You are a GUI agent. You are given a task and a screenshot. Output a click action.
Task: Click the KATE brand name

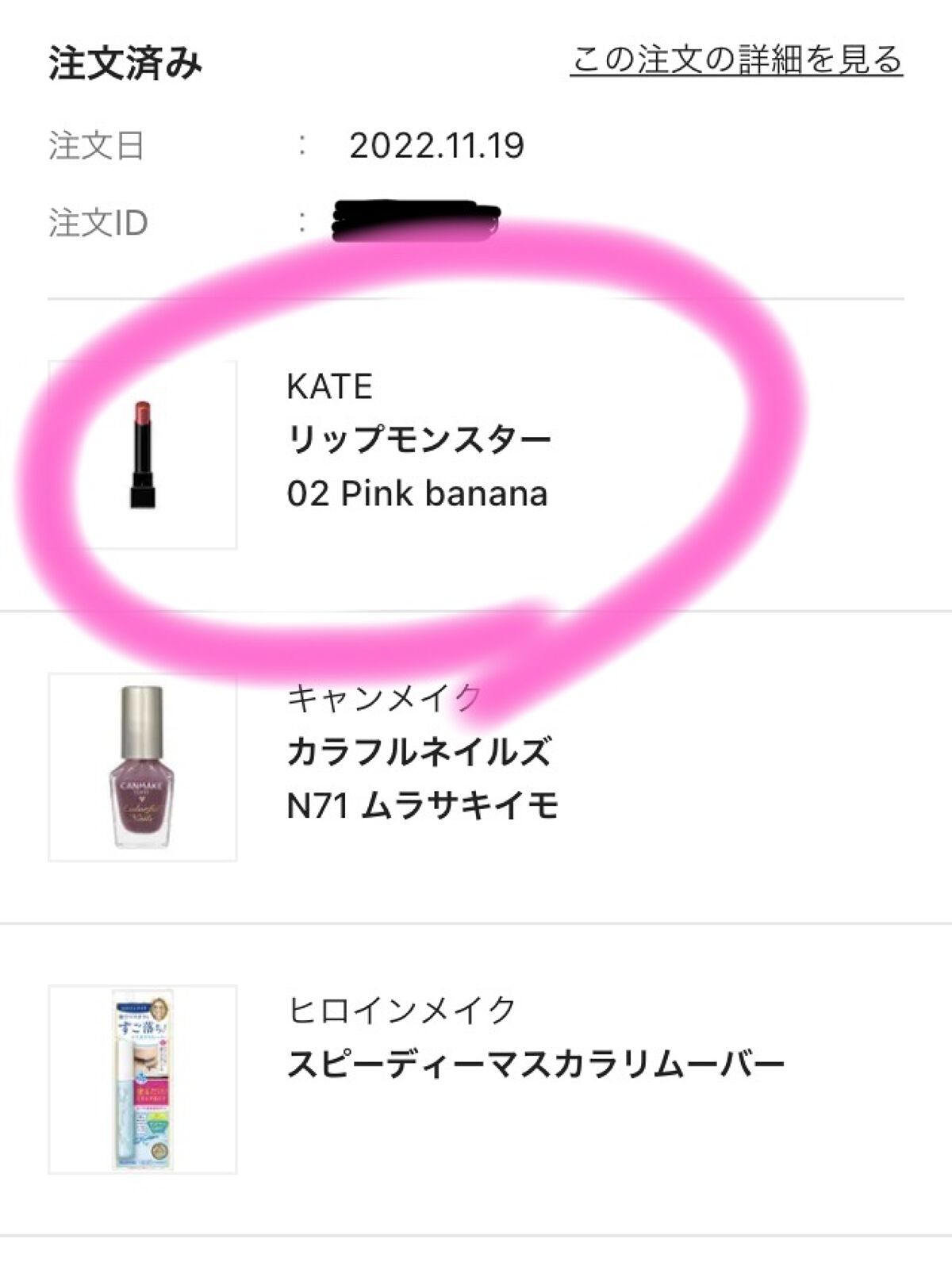point(329,387)
